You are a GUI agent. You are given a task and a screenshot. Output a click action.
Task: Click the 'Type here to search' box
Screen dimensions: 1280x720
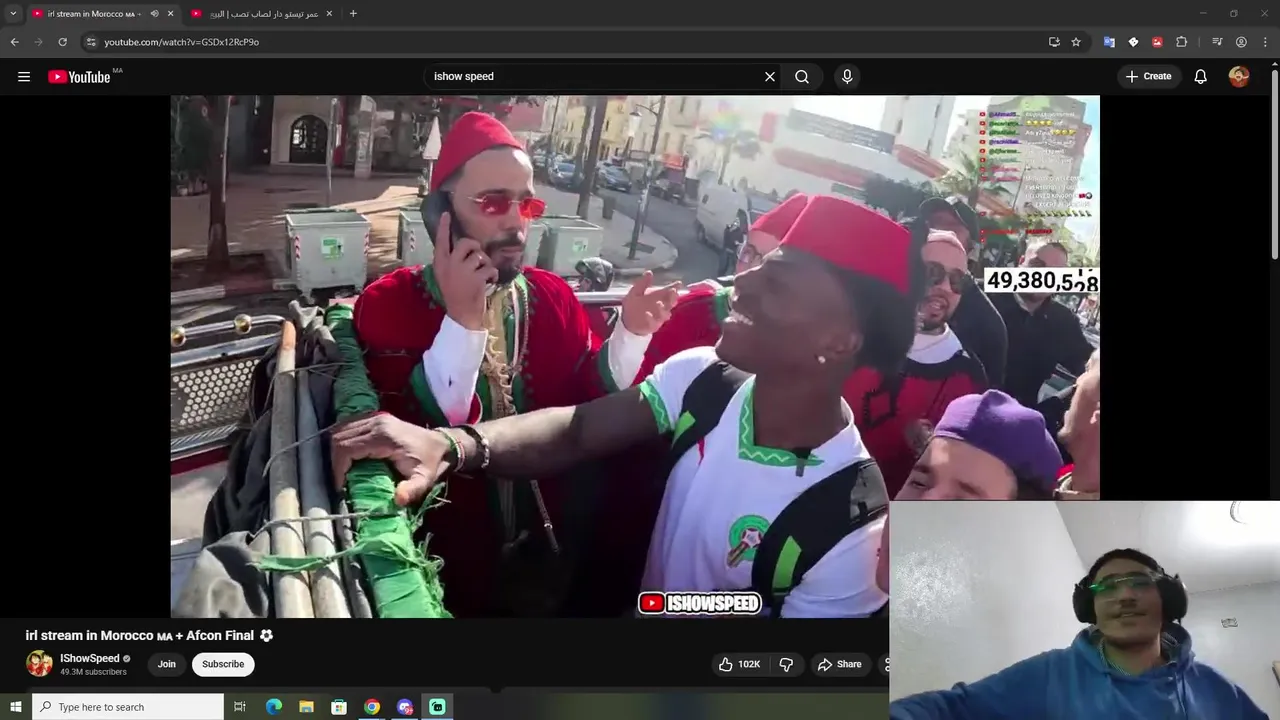128,707
